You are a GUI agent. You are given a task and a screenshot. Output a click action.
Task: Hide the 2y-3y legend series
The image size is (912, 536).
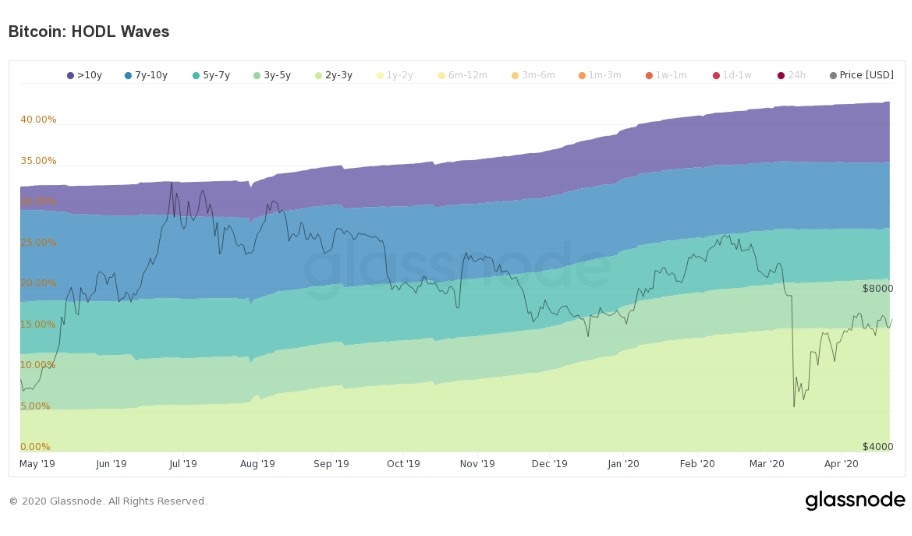pos(333,75)
